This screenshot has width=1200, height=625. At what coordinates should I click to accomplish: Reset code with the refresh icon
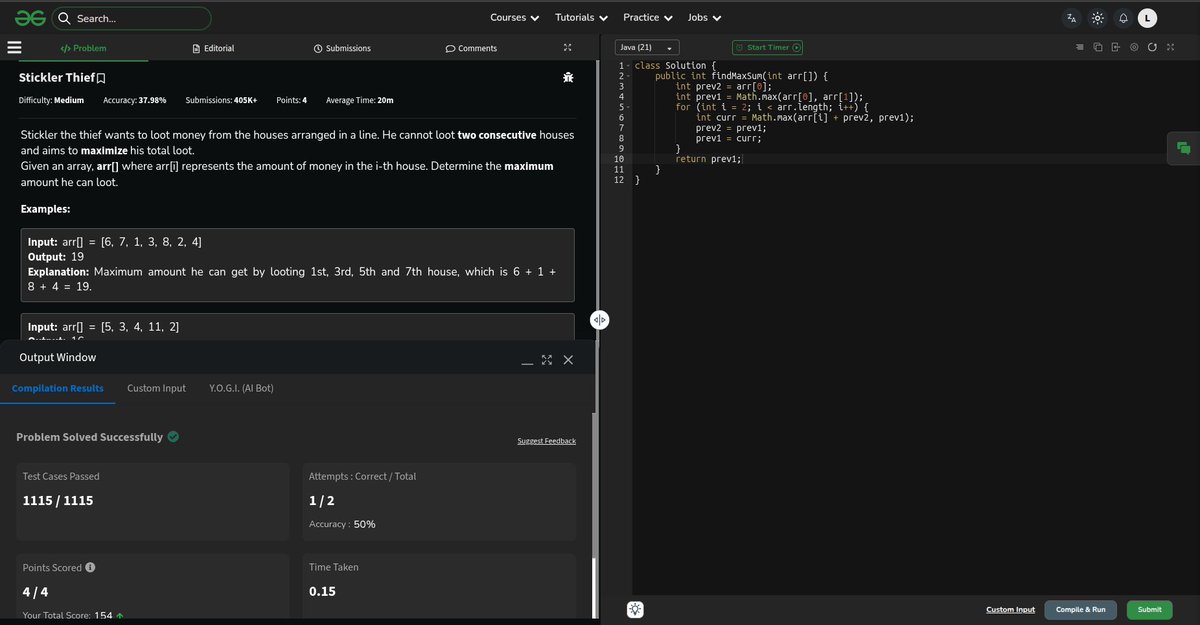point(1152,47)
